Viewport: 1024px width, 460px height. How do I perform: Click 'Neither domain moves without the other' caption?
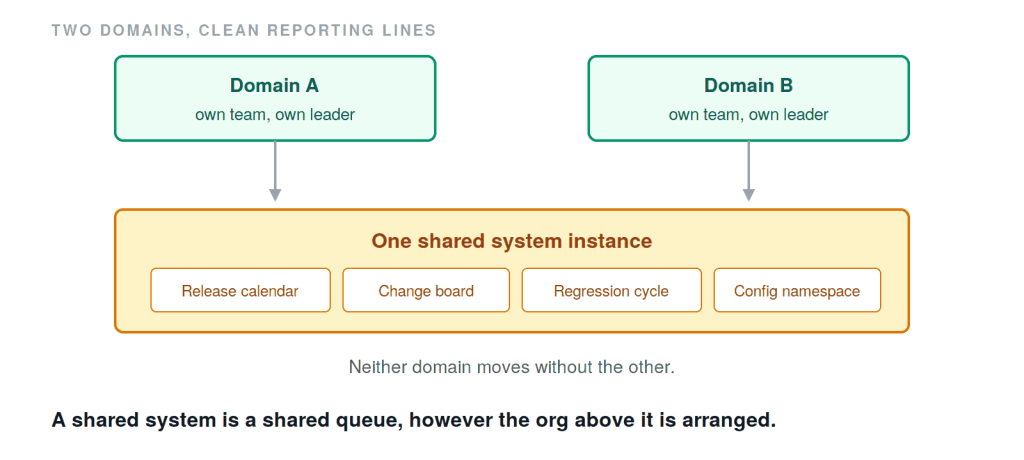tap(512, 367)
